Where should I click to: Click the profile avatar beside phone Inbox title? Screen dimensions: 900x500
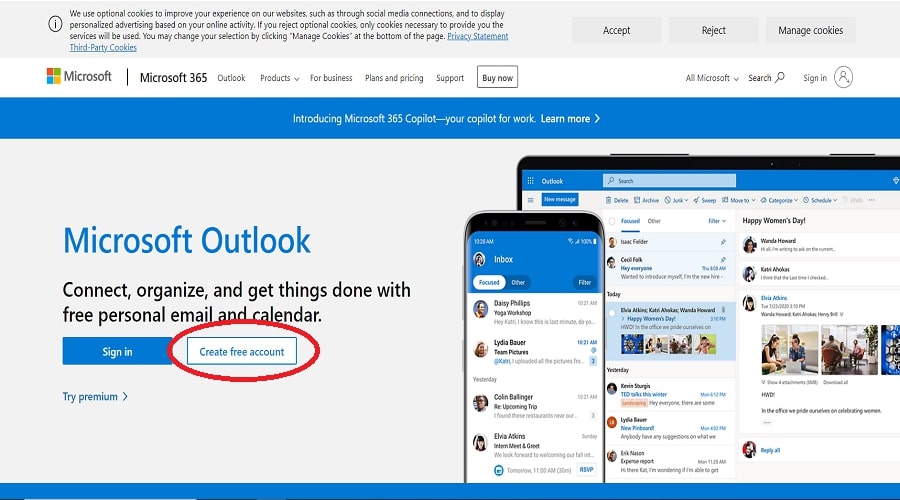point(479,259)
